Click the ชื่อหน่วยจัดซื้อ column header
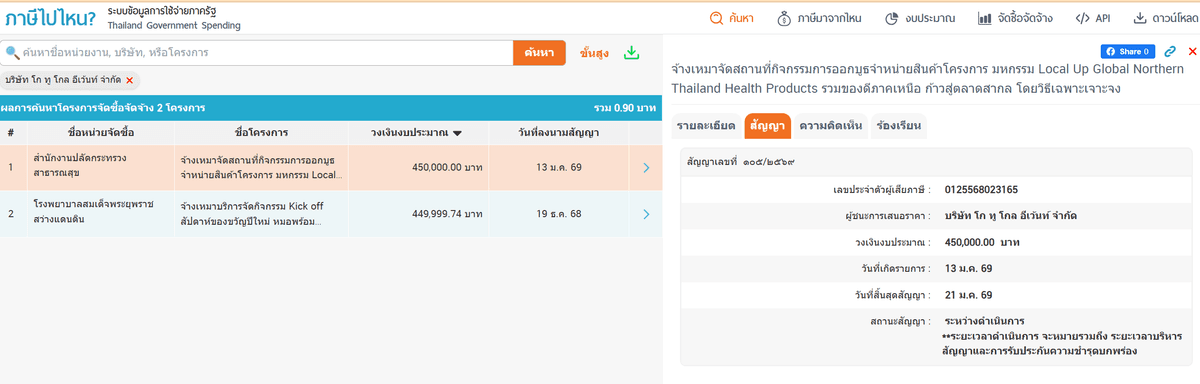The image size is (1200, 384). [x=100, y=132]
